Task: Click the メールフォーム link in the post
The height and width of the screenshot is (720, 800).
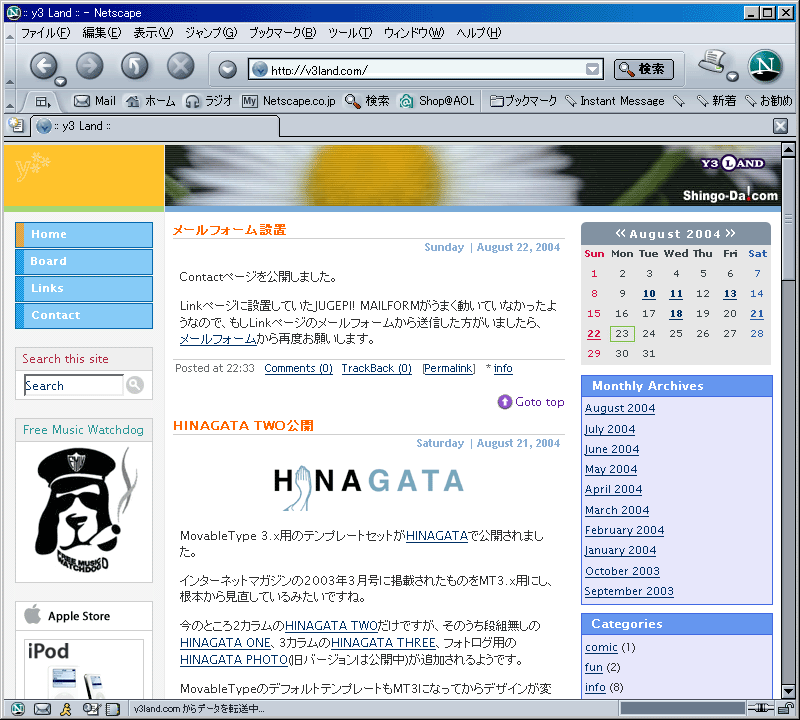Action: [x=218, y=339]
